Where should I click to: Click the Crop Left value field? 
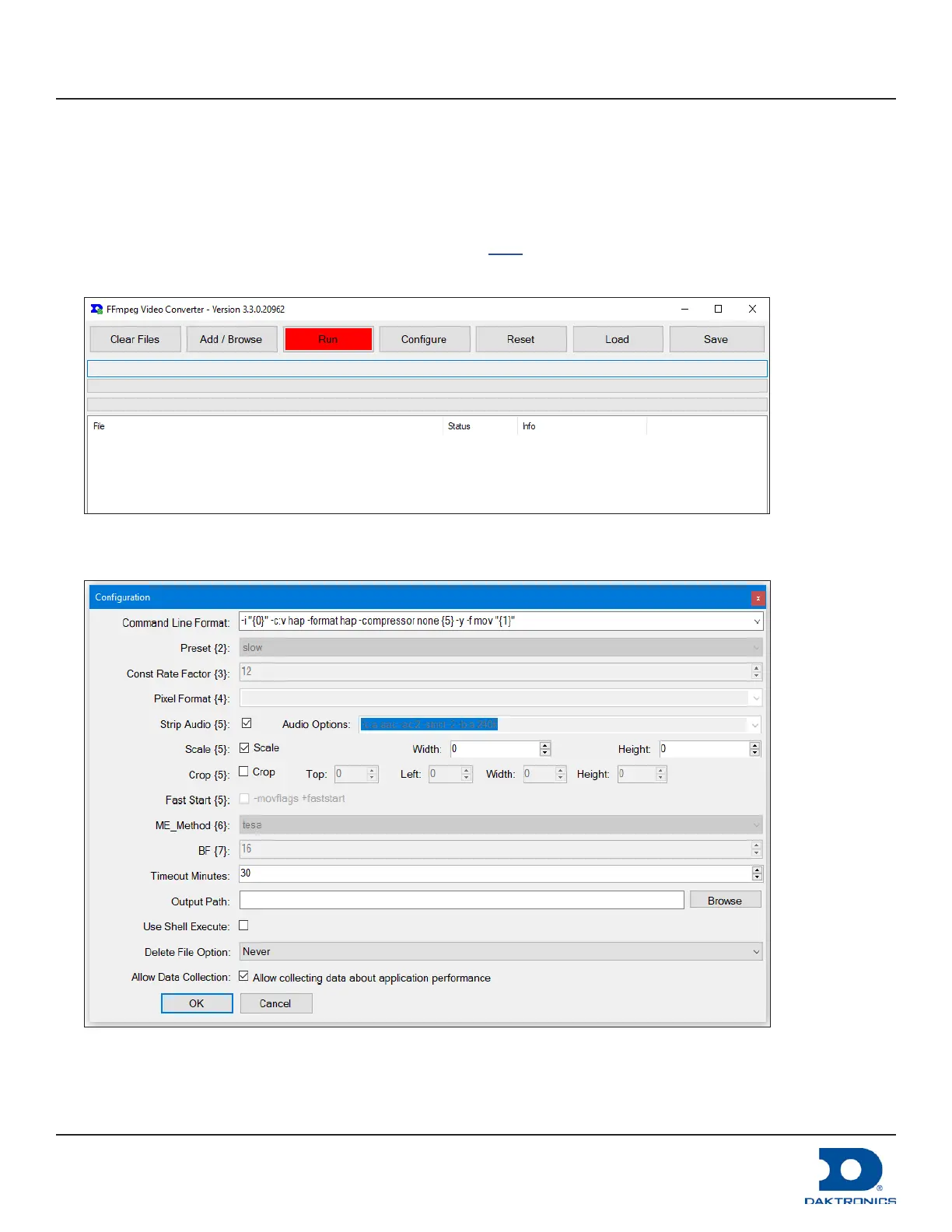(x=445, y=774)
